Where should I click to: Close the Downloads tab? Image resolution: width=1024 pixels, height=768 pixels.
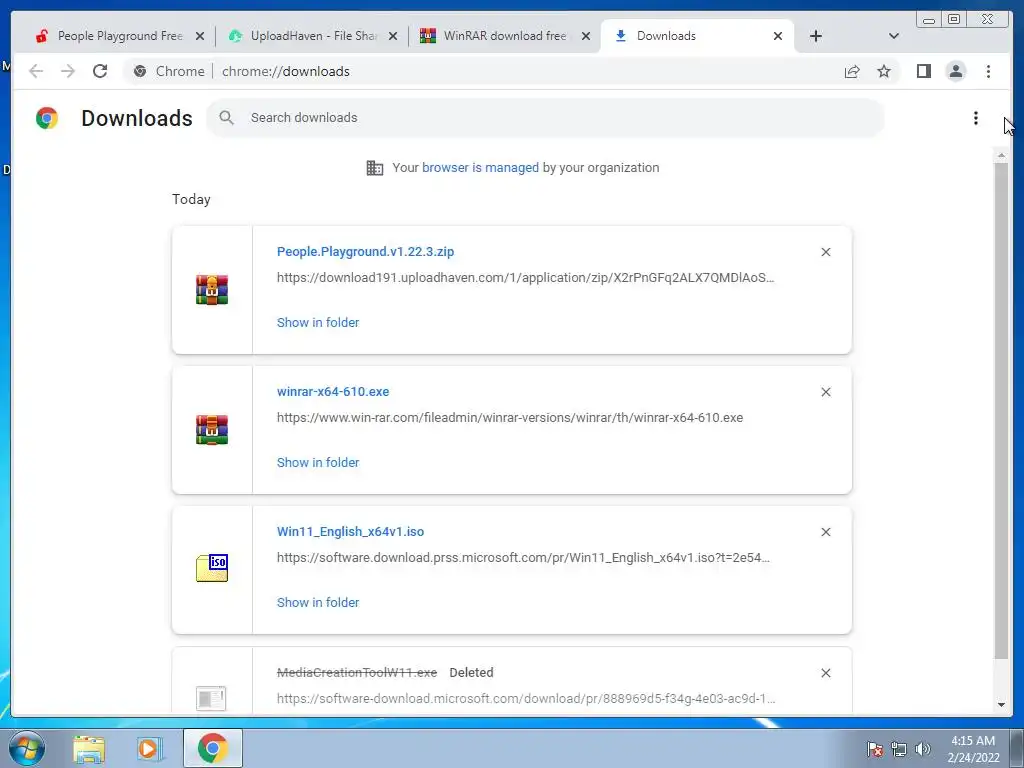point(778,36)
